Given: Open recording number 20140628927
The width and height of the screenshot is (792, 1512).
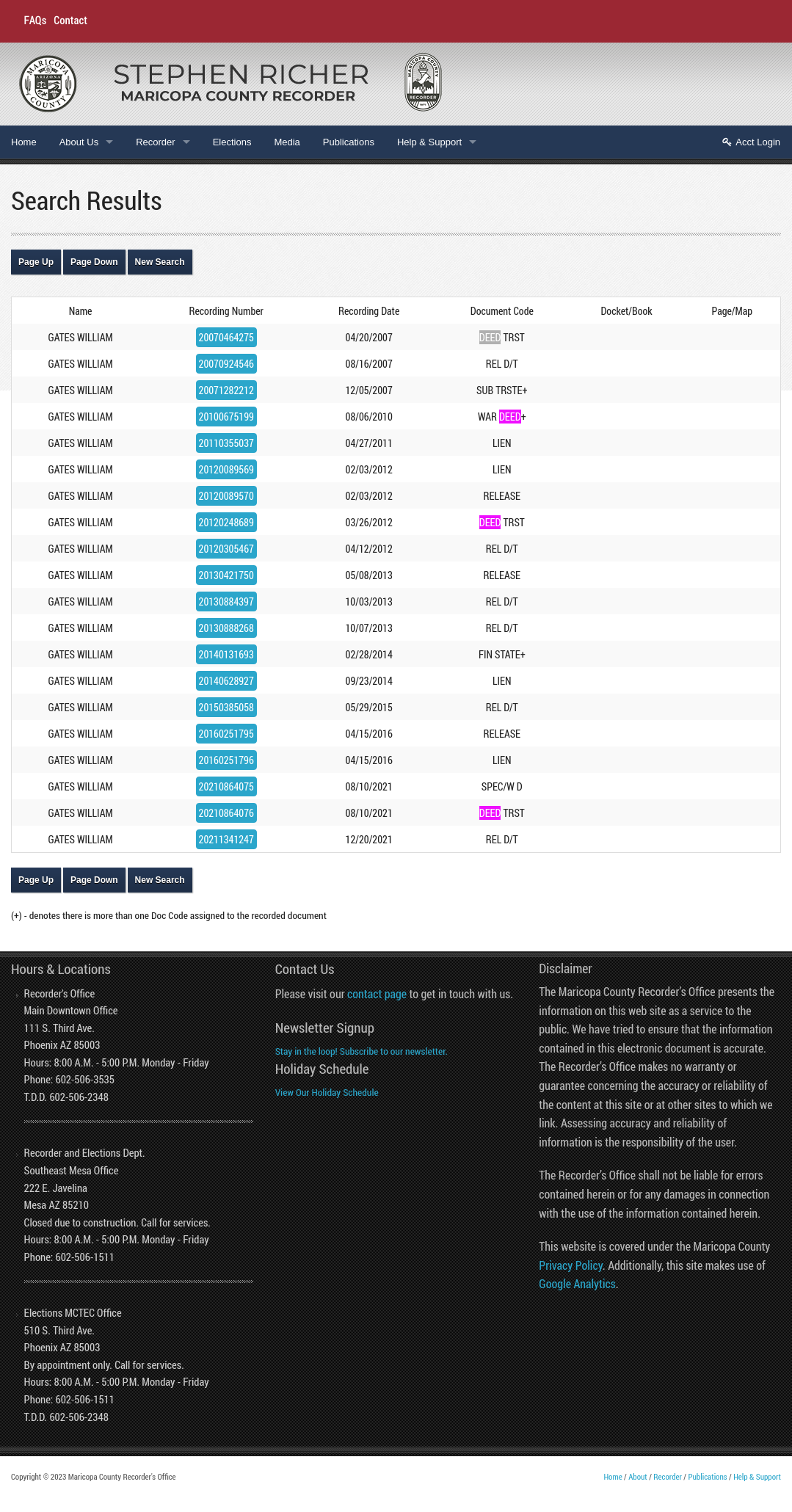Looking at the screenshot, I should tap(226, 681).
